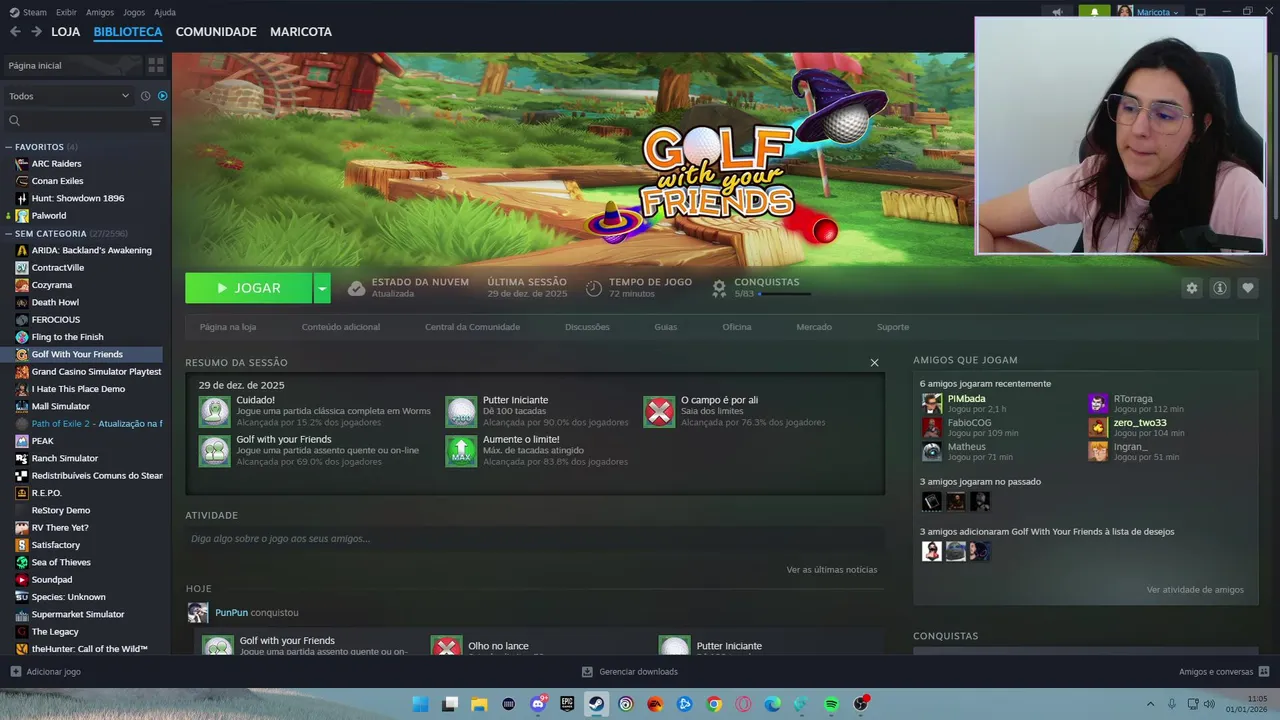Viewport: 1280px width, 720px height.
Task: Open the MARICOTA profile tab
Action: [x=301, y=32]
